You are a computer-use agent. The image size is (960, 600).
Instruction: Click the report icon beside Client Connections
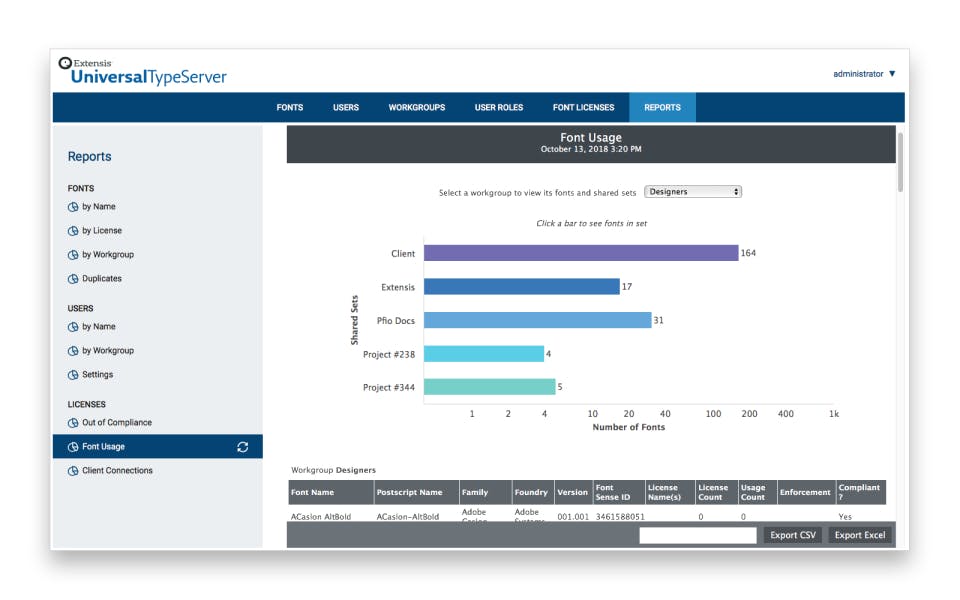[x=73, y=471]
